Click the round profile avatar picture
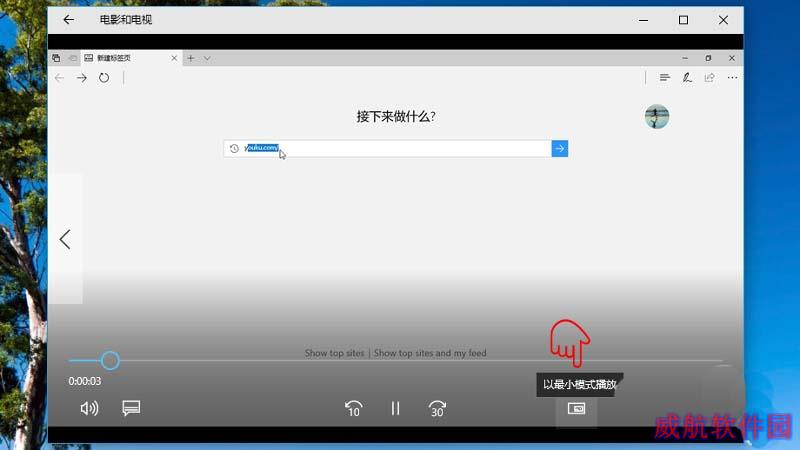The width and height of the screenshot is (800, 450). coord(657,116)
